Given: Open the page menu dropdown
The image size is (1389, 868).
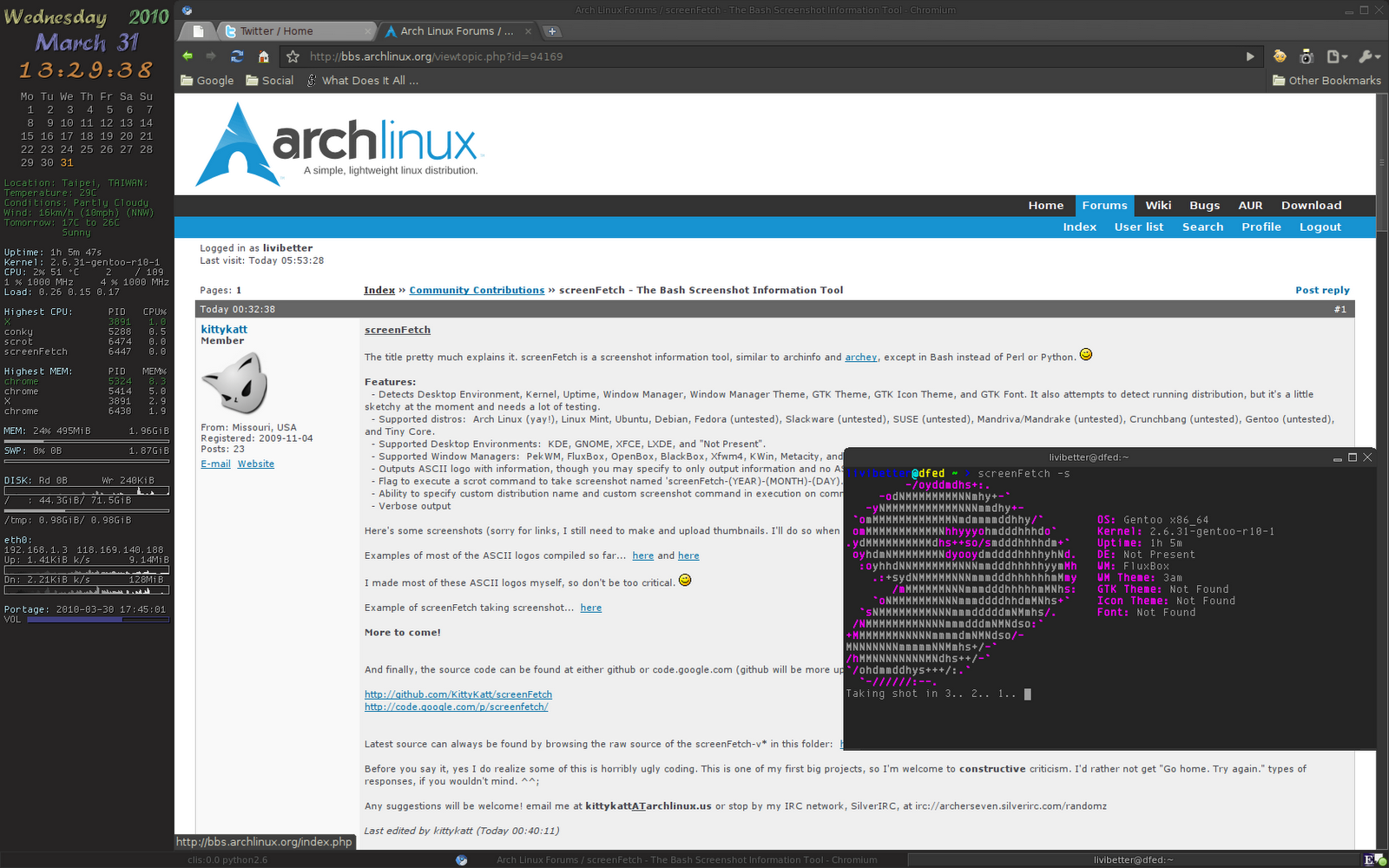Looking at the screenshot, I should click(x=1337, y=56).
